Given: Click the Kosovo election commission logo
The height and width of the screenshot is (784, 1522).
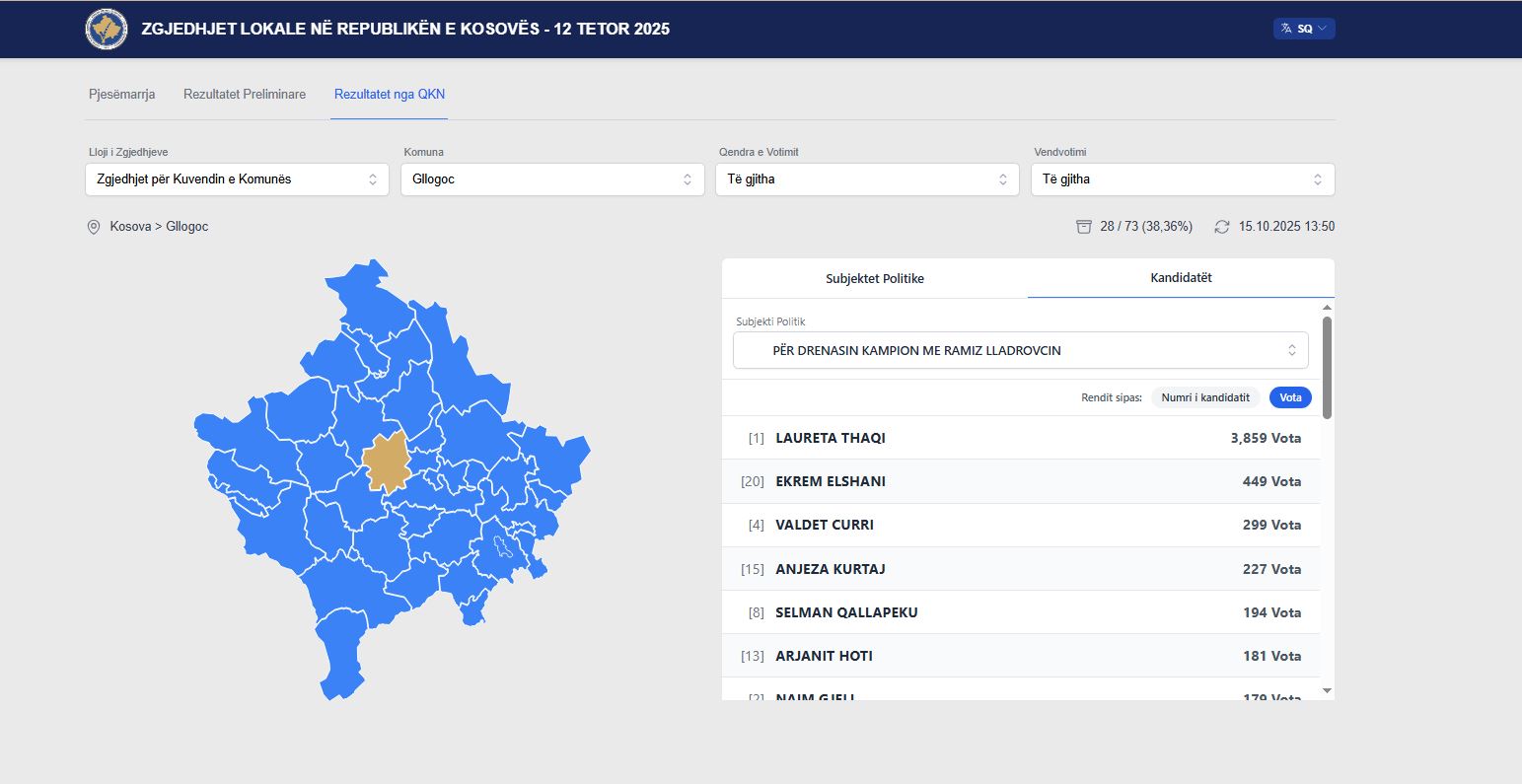Looking at the screenshot, I should [x=107, y=29].
